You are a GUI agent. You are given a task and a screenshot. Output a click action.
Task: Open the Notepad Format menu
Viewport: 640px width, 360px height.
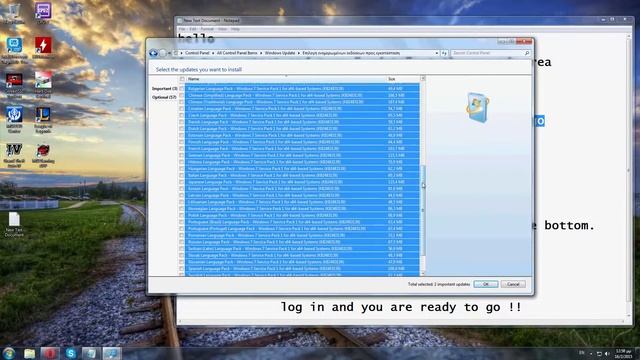coord(207,29)
